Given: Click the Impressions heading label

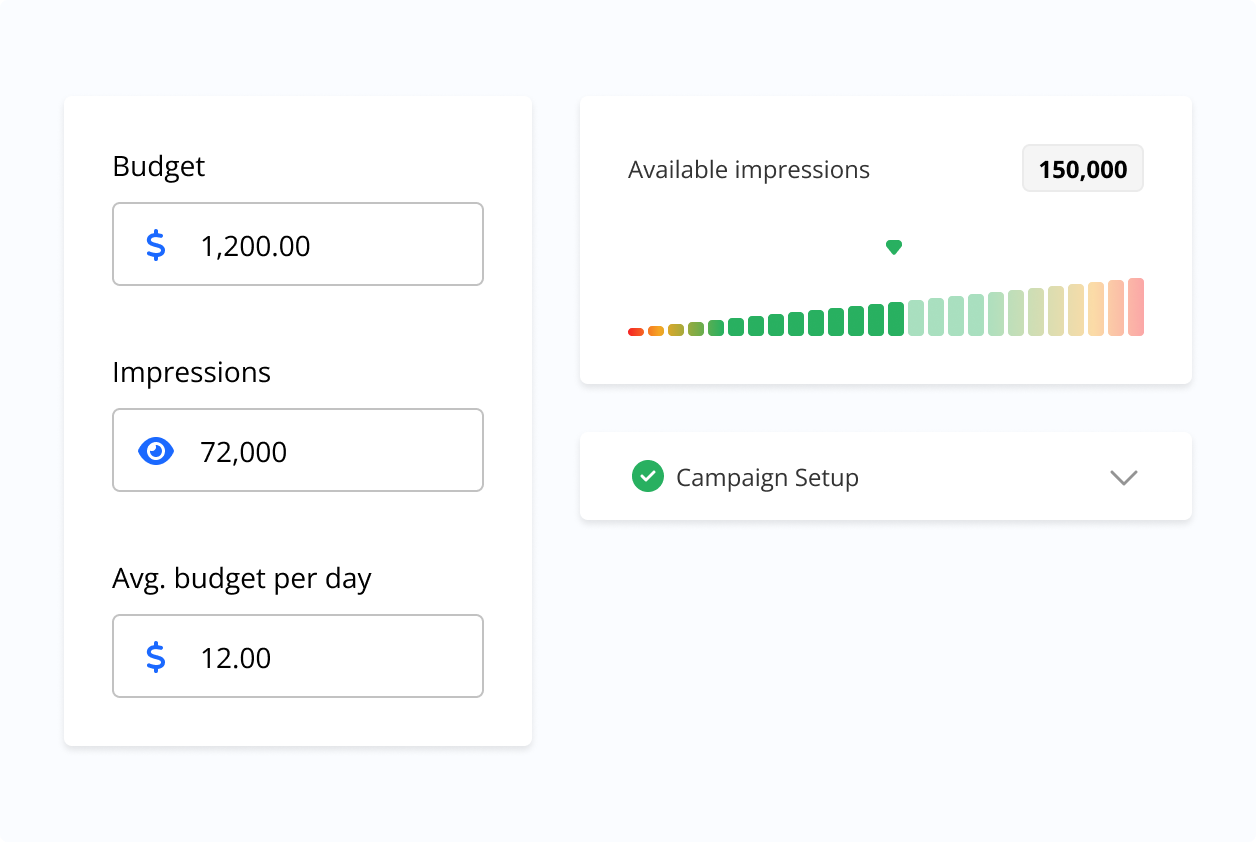Looking at the screenshot, I should point(191,372).
